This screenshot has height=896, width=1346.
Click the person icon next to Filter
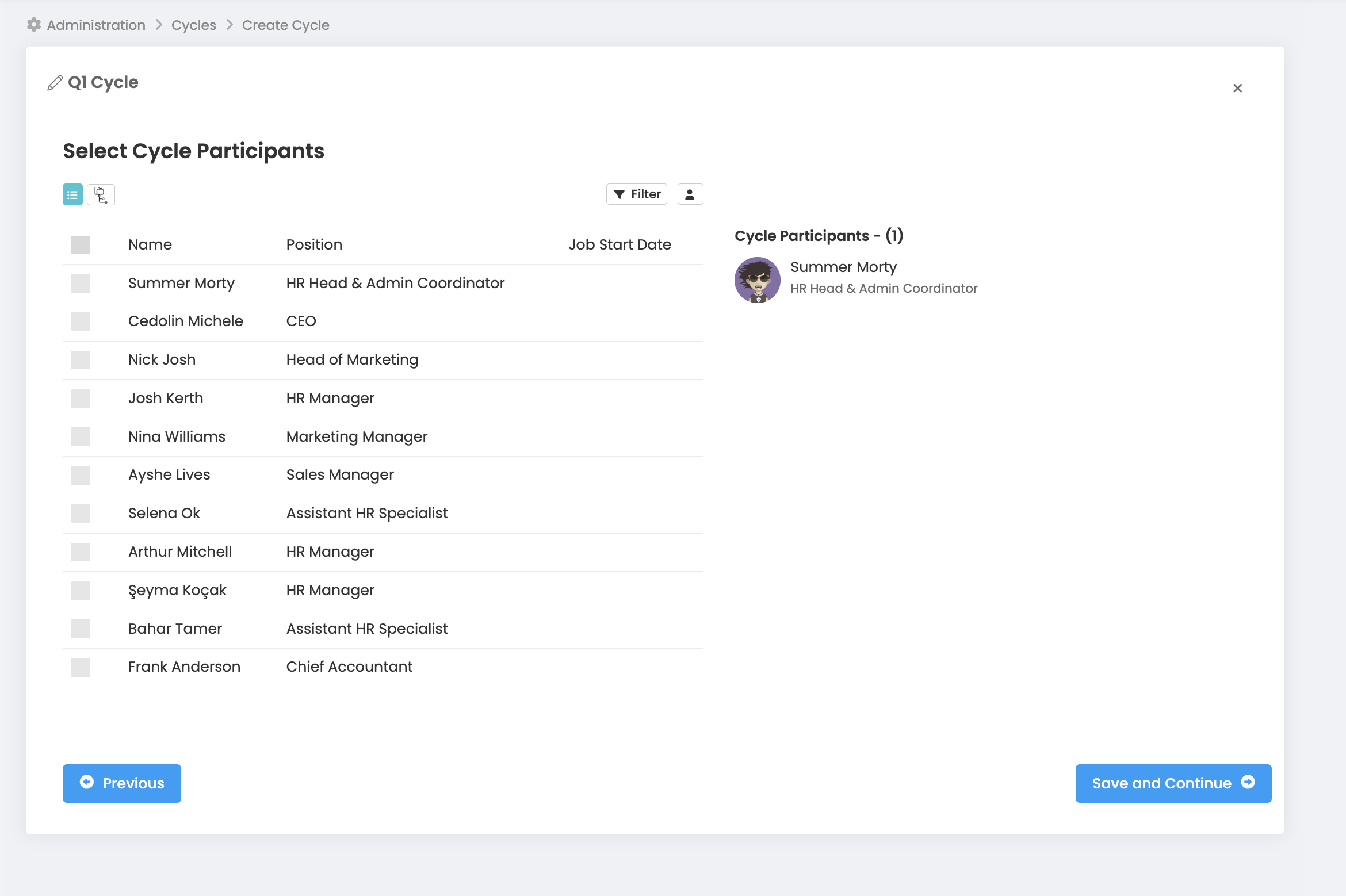(x=690, y=194)
